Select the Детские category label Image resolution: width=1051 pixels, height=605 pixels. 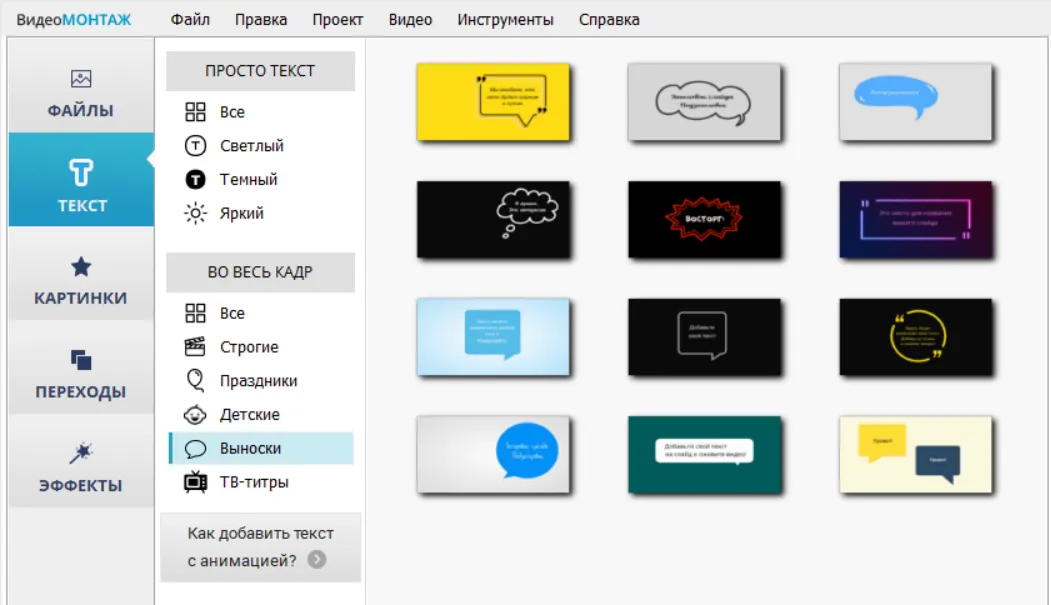point(249,415)
